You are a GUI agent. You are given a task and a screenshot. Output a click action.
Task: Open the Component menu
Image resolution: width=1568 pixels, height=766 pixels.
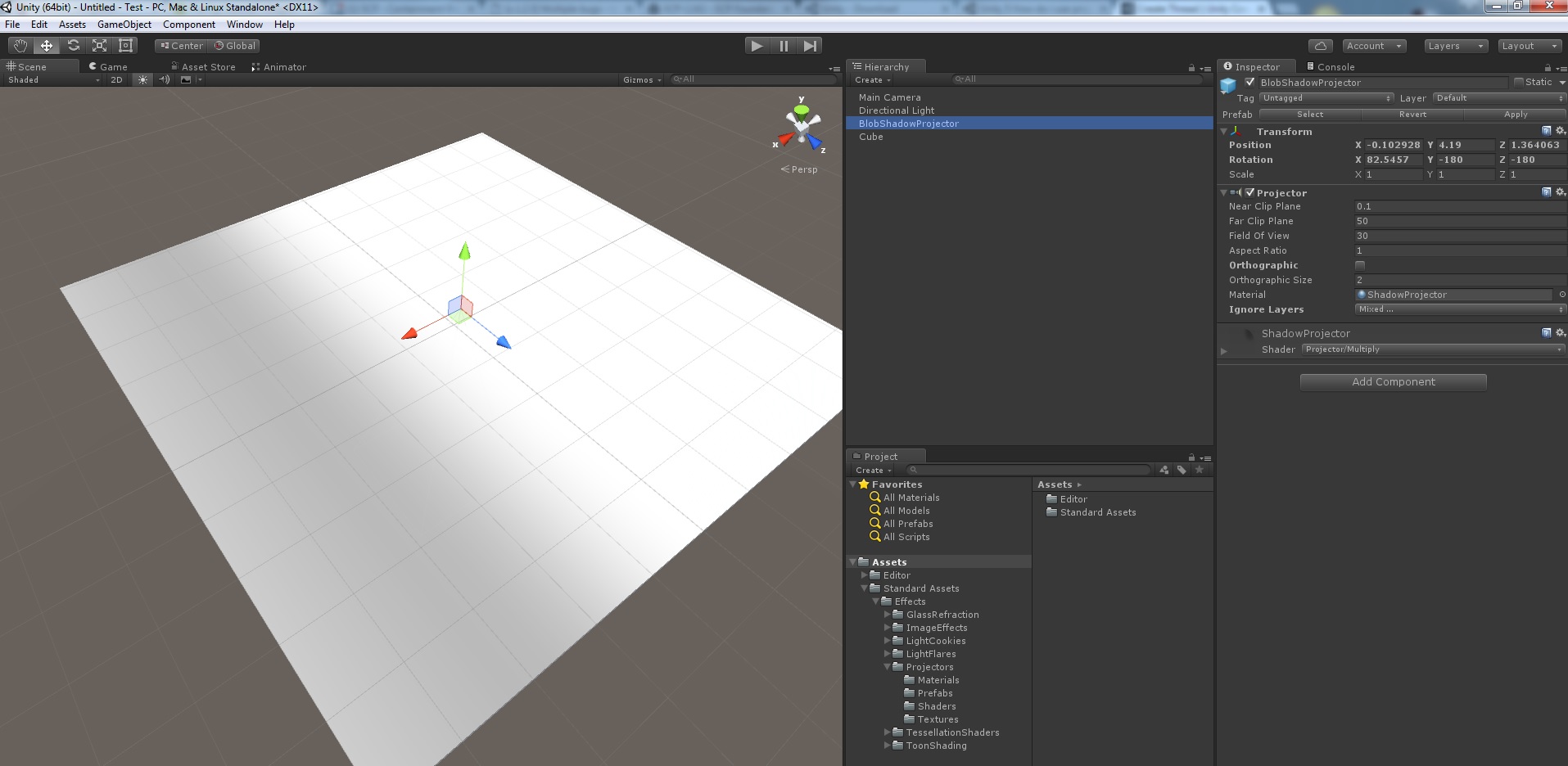click(x=189, y=25)
